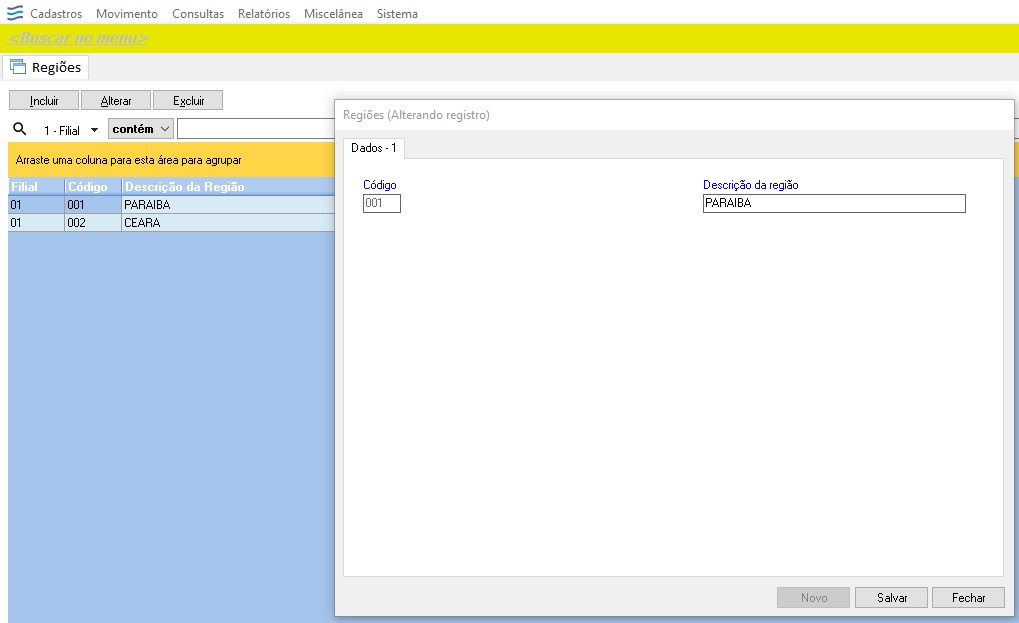This screenshot has width=1019, height=623.
Task: Click the Descrição da região input field
Action: 834,203
